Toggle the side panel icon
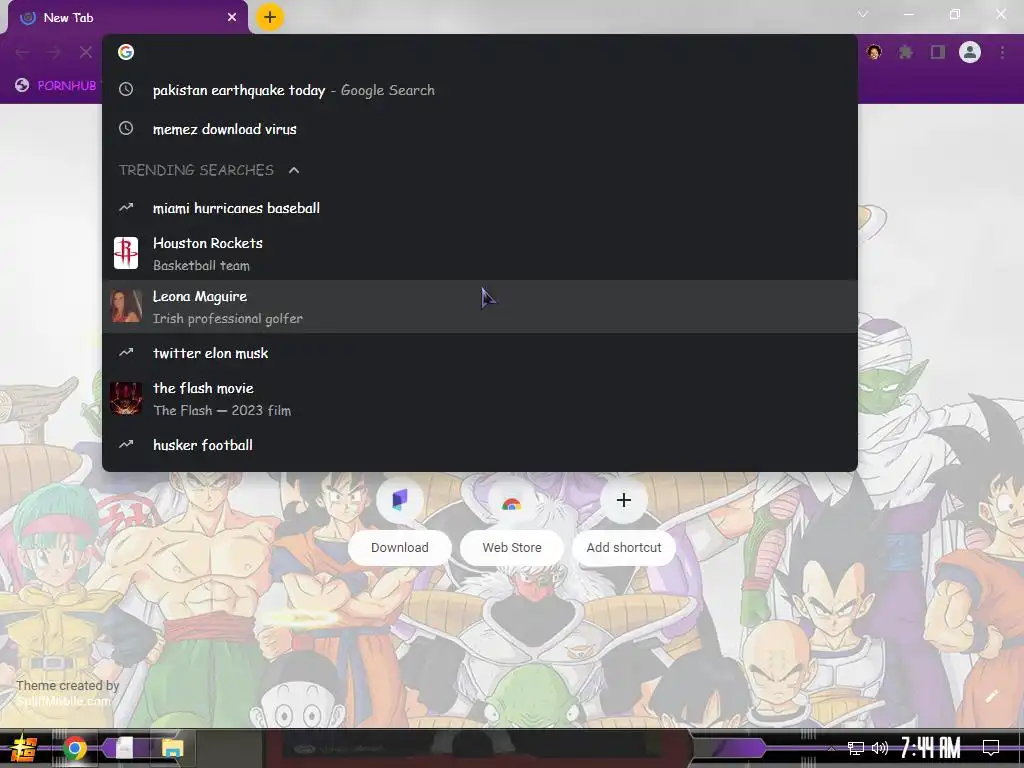 pyautogui.click(x=938, y=52)
